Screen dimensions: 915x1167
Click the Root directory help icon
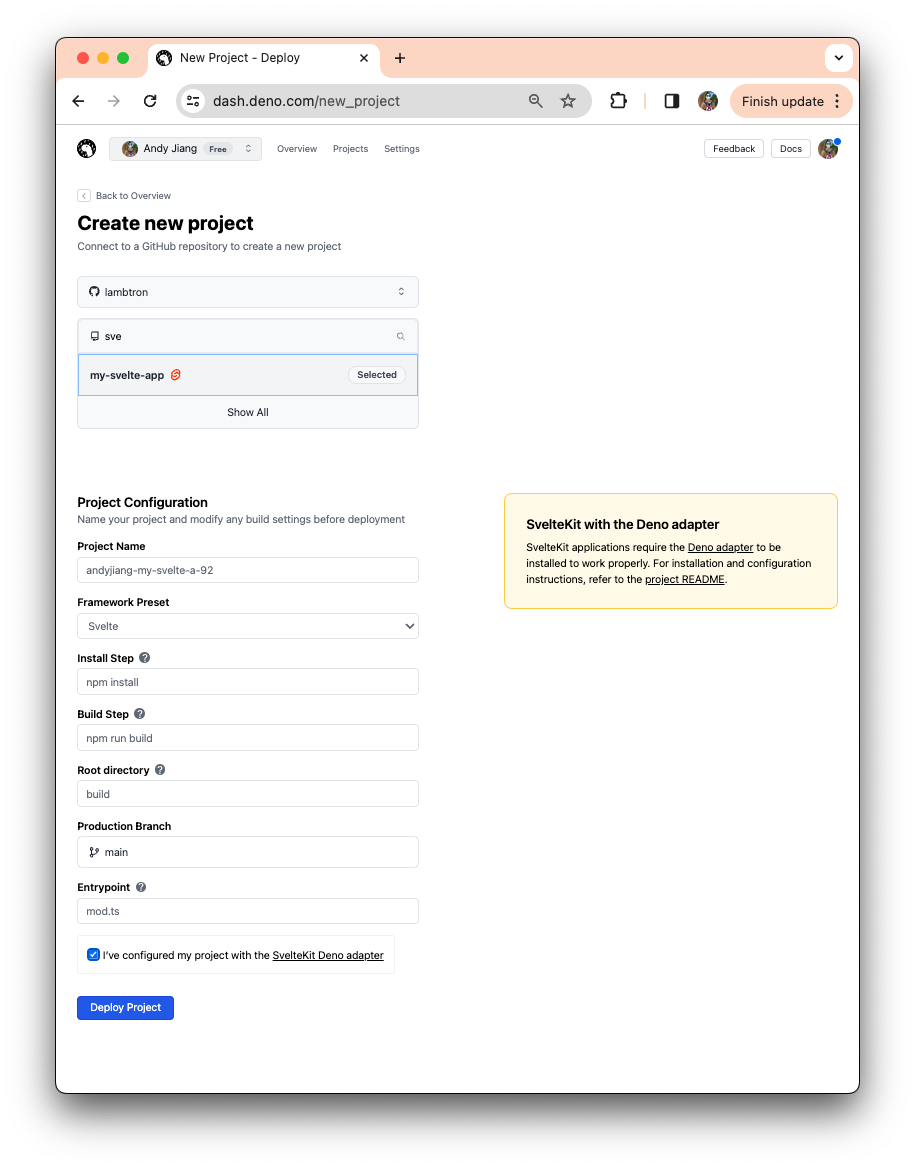(x=160, y=770)
